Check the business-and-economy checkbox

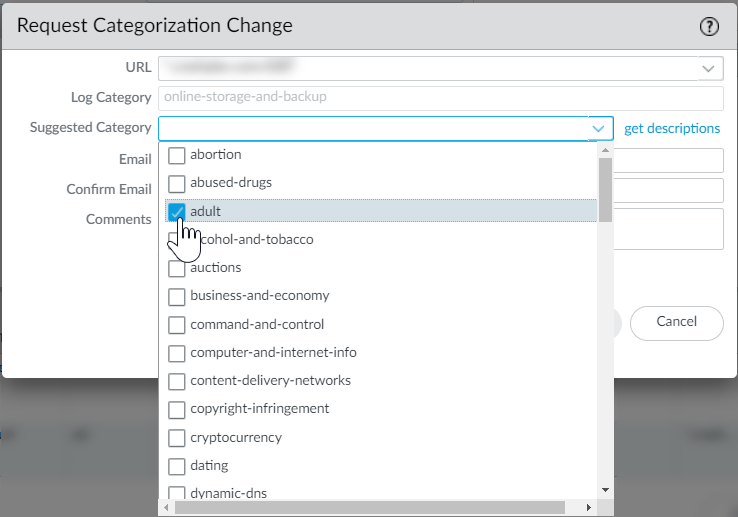pyautogui.click(x=176, y=297)
